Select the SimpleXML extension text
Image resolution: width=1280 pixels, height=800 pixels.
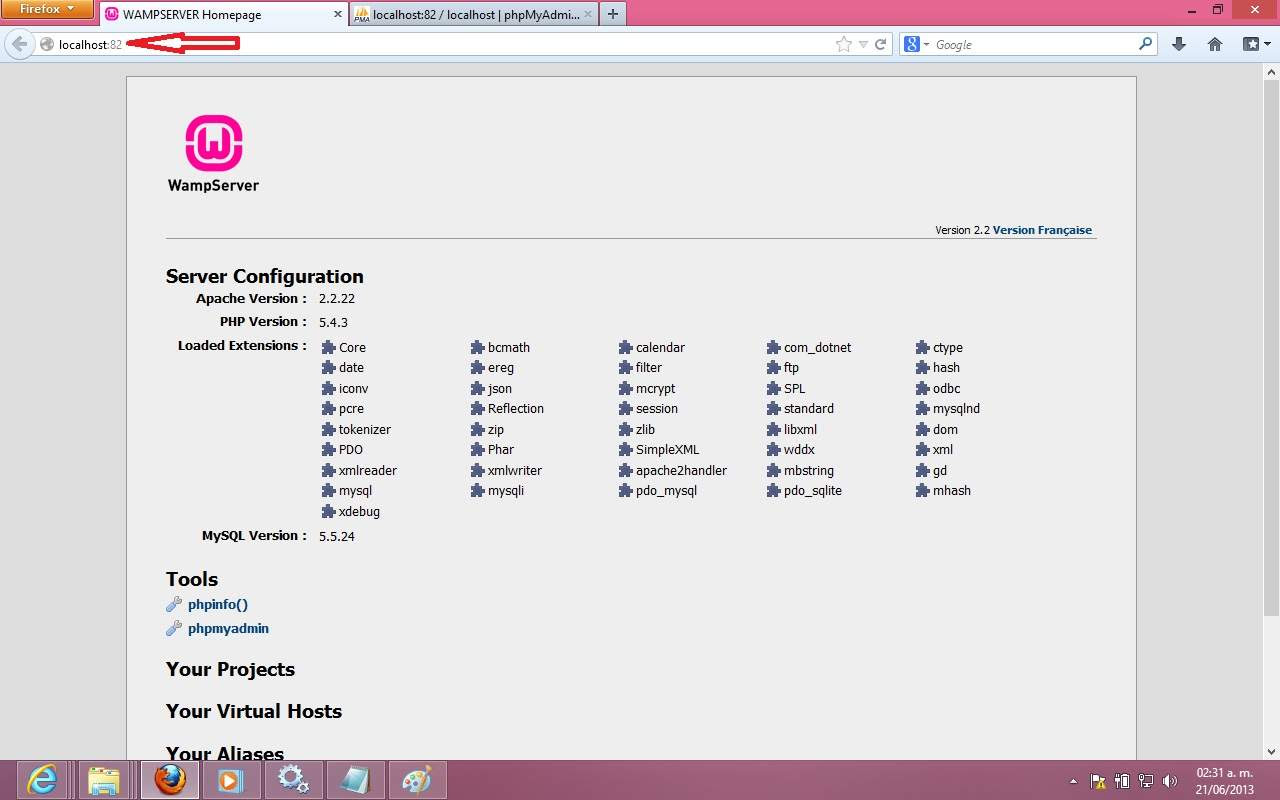(x=668, y=449)
